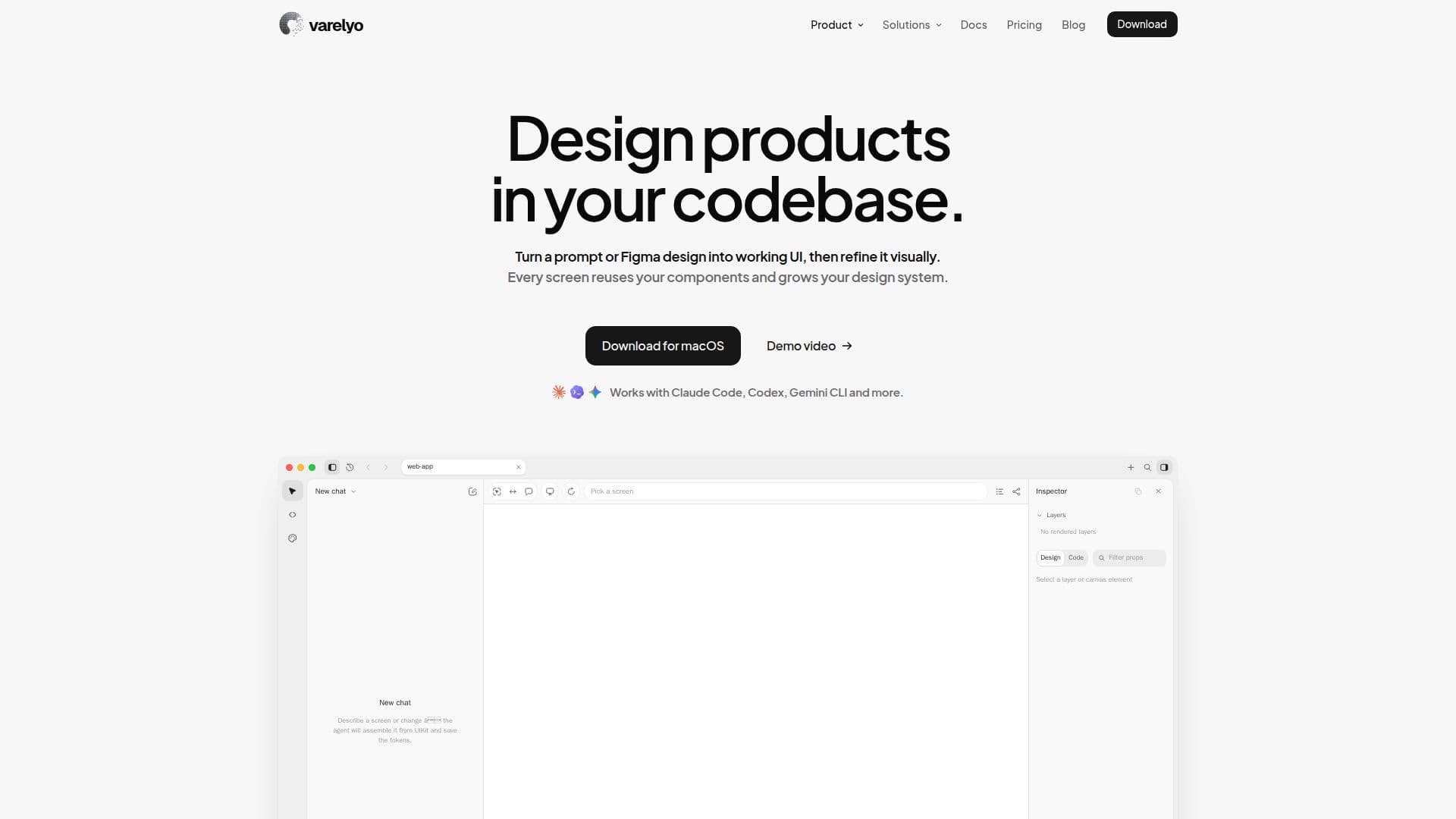Open the Solutions menu
Image resolution: width=1456 pixels, height=819 pixels.
click(912, 24)
